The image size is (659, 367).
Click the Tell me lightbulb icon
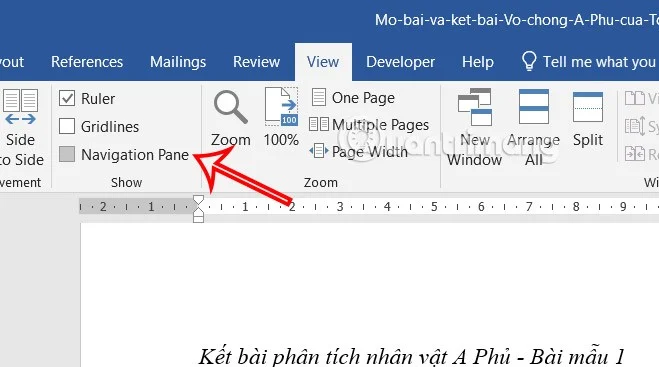click(529, 61)
